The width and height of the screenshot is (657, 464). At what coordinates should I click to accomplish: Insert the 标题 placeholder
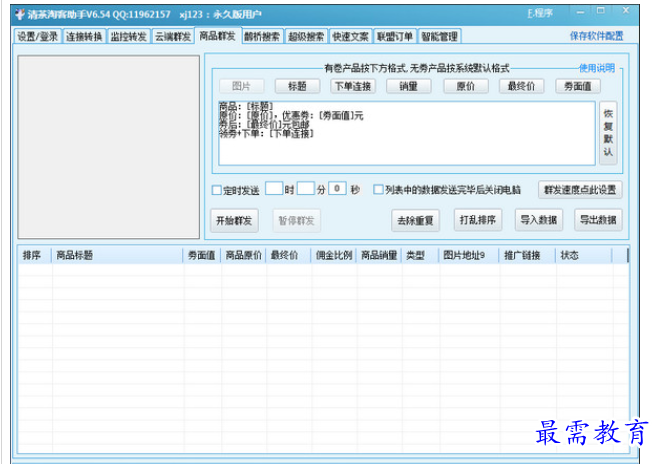297,86
